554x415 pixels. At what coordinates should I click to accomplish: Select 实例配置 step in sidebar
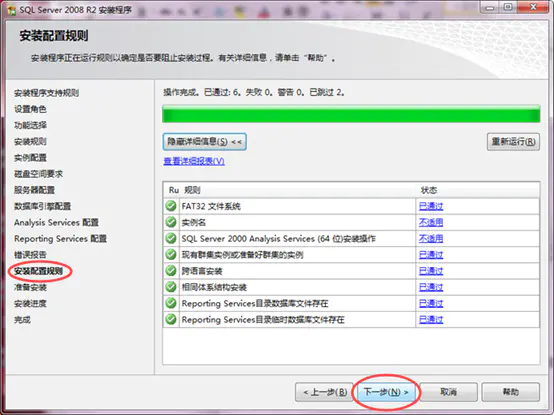[x=30, y=158]
